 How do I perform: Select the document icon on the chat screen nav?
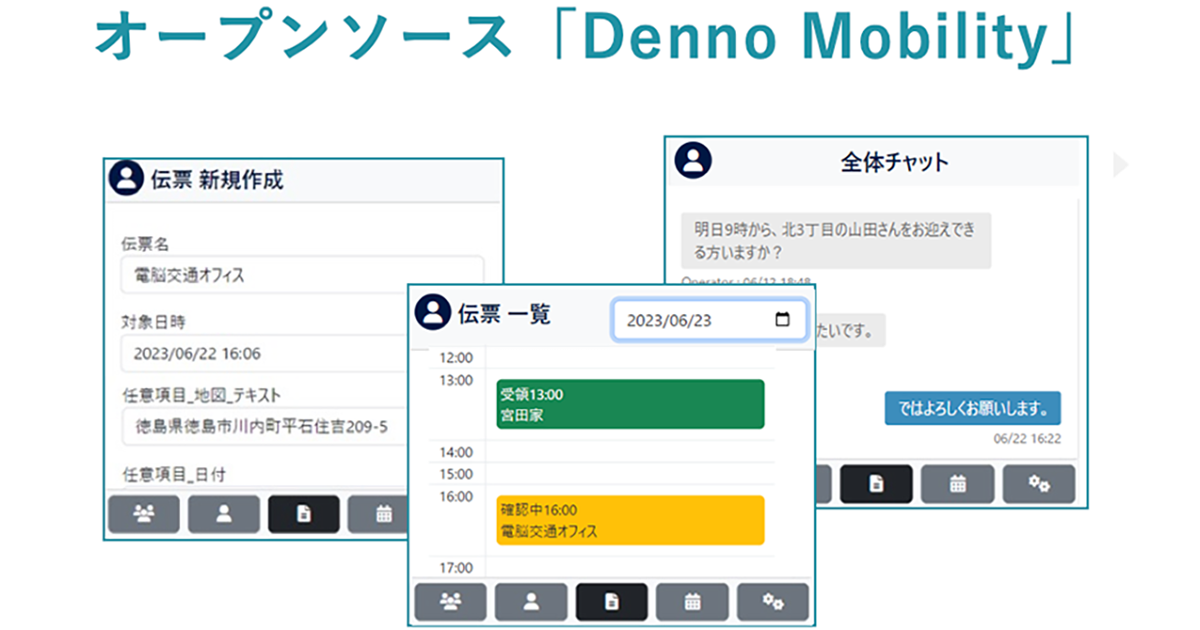878,483
